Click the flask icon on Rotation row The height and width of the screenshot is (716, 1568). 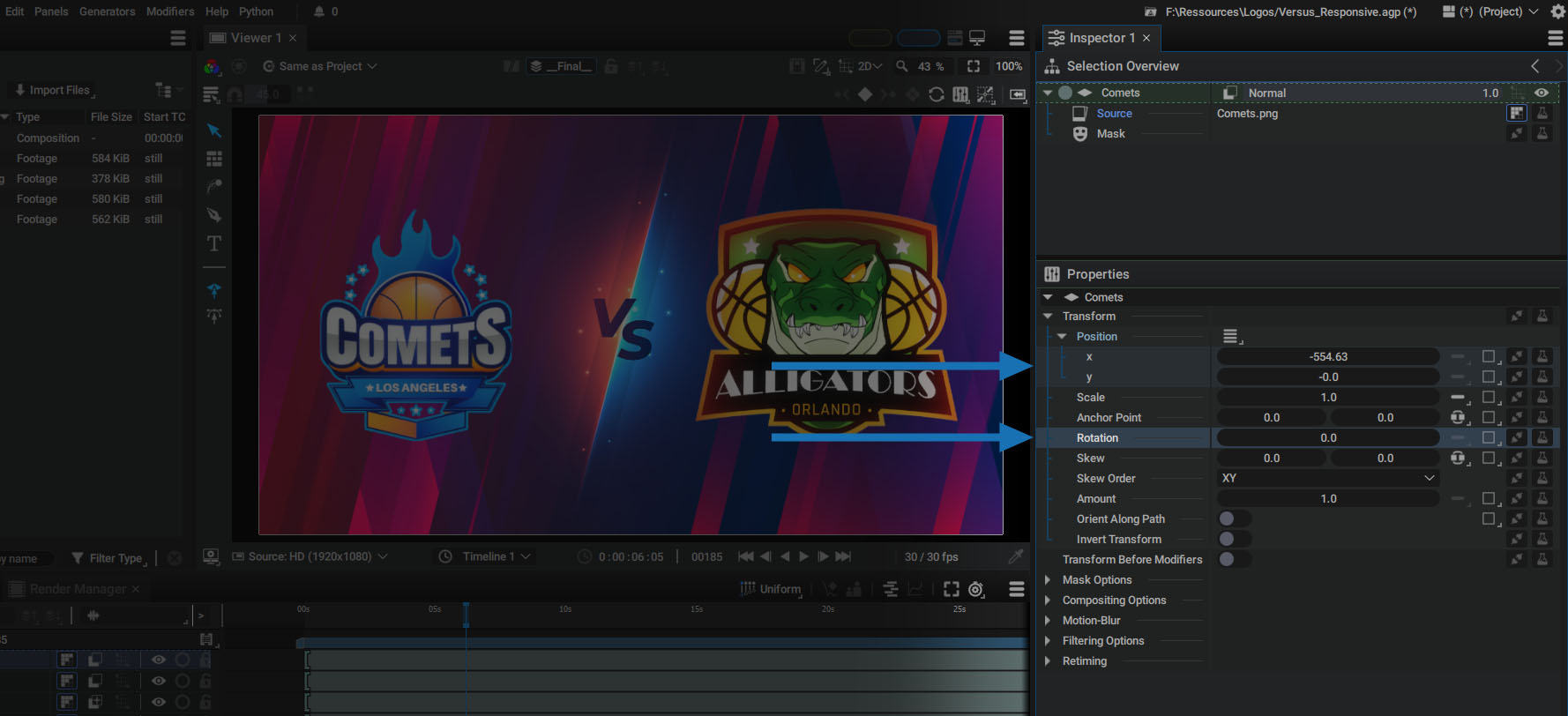click(x=1542, y=437)
